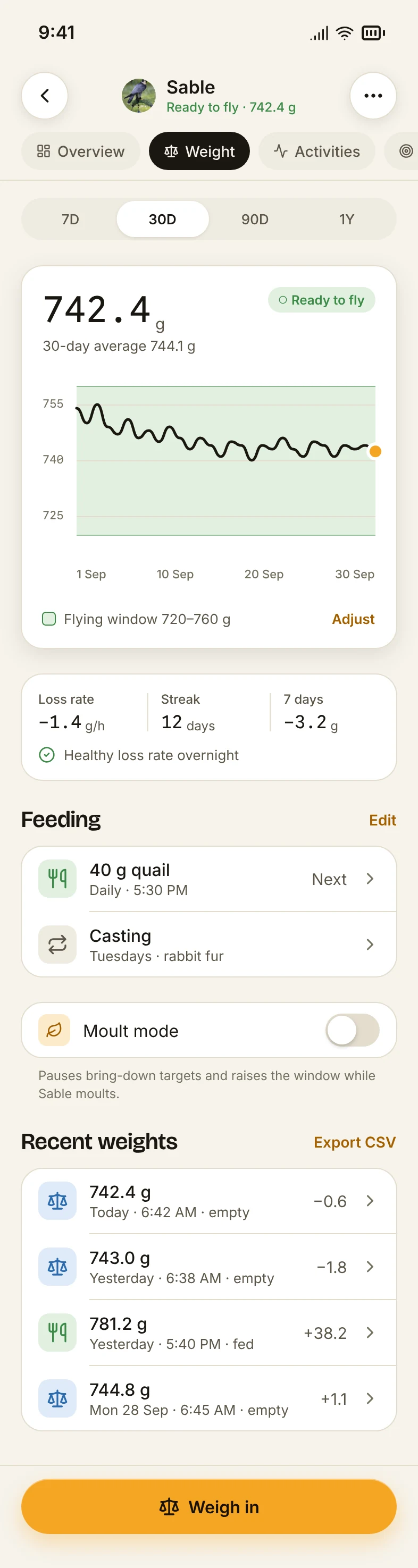Tap the casting repeat-arrows icon

[57, 944]
